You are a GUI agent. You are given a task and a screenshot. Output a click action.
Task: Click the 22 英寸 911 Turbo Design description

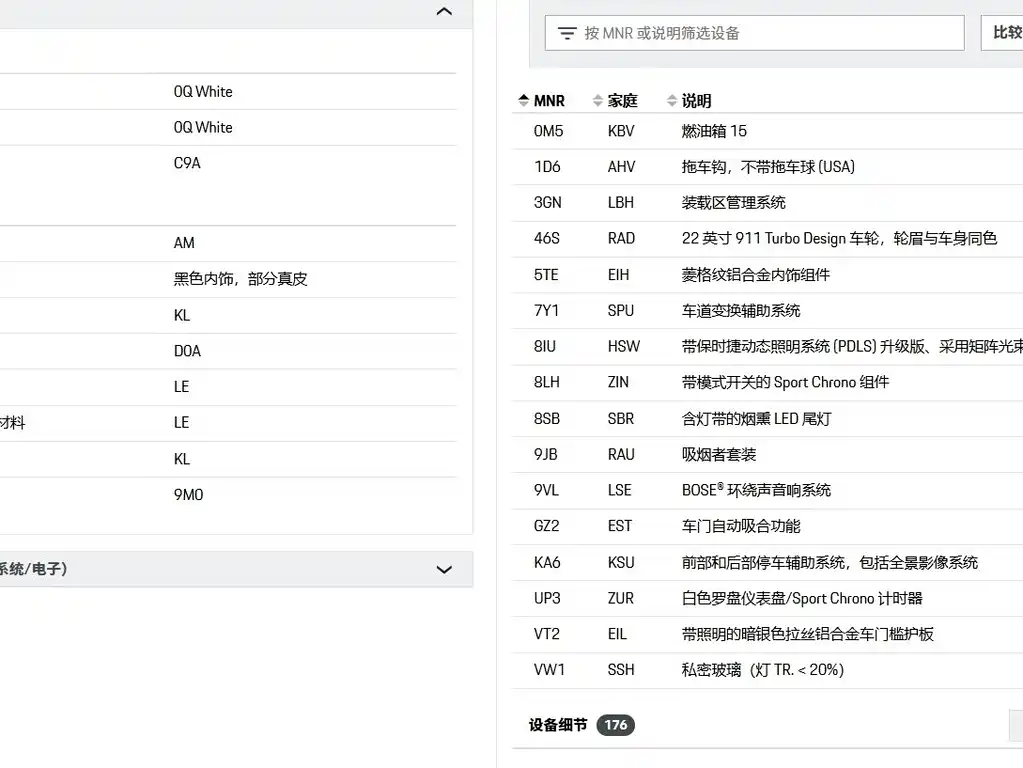click(x=840, y=238)
